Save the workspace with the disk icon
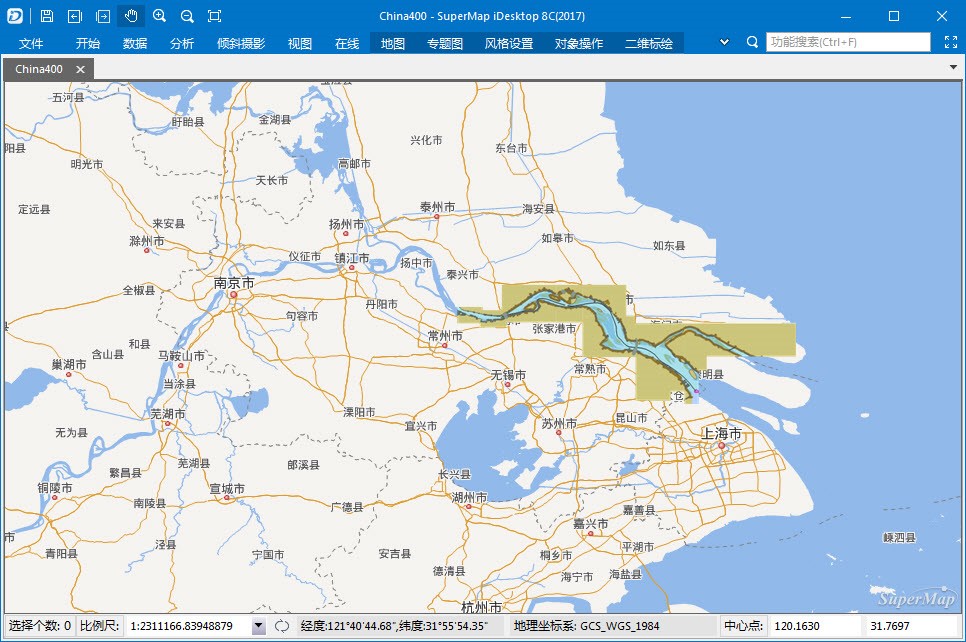The height and width of the screenshot is (642, 966). click(47, 16)
